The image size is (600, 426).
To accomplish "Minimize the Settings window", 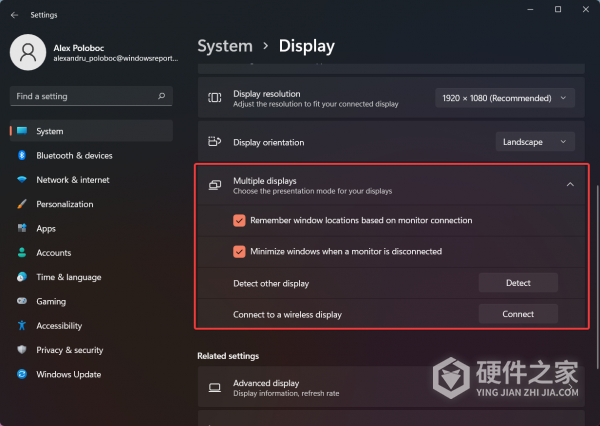I will [530, 9].
